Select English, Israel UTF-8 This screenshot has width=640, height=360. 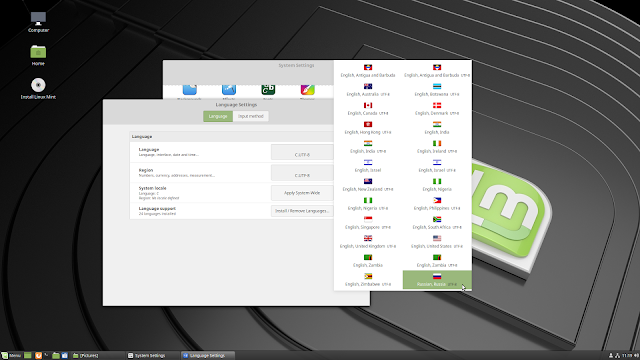(437, 166)
